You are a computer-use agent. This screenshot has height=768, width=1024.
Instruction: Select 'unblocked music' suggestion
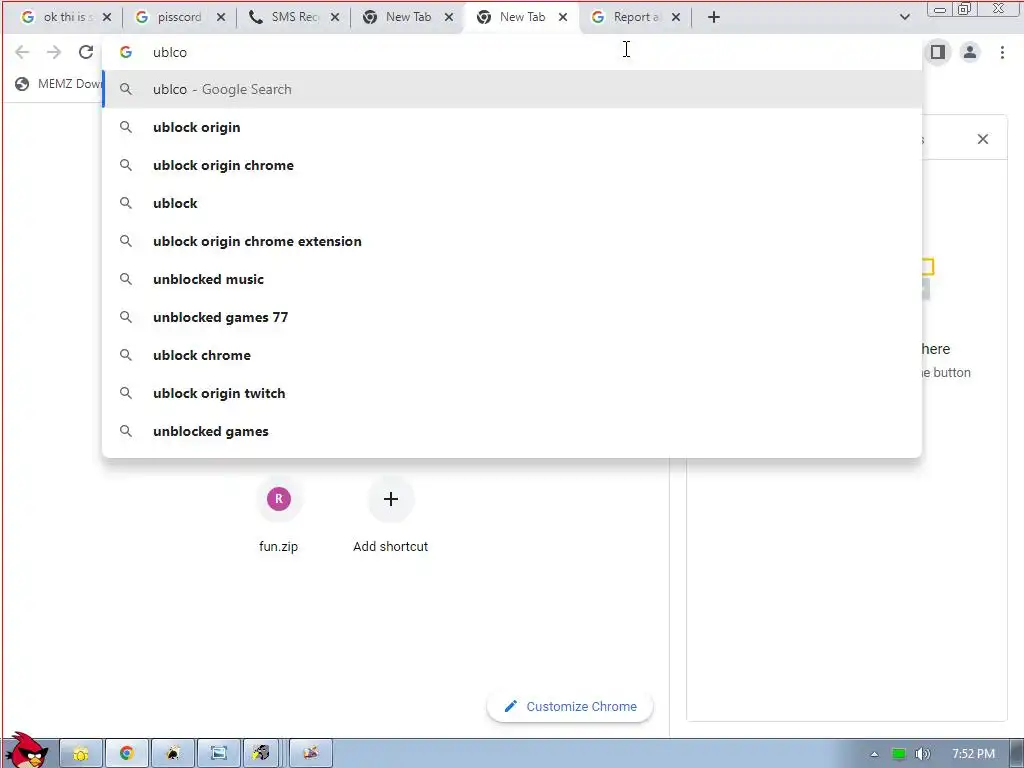coord(512,279)
